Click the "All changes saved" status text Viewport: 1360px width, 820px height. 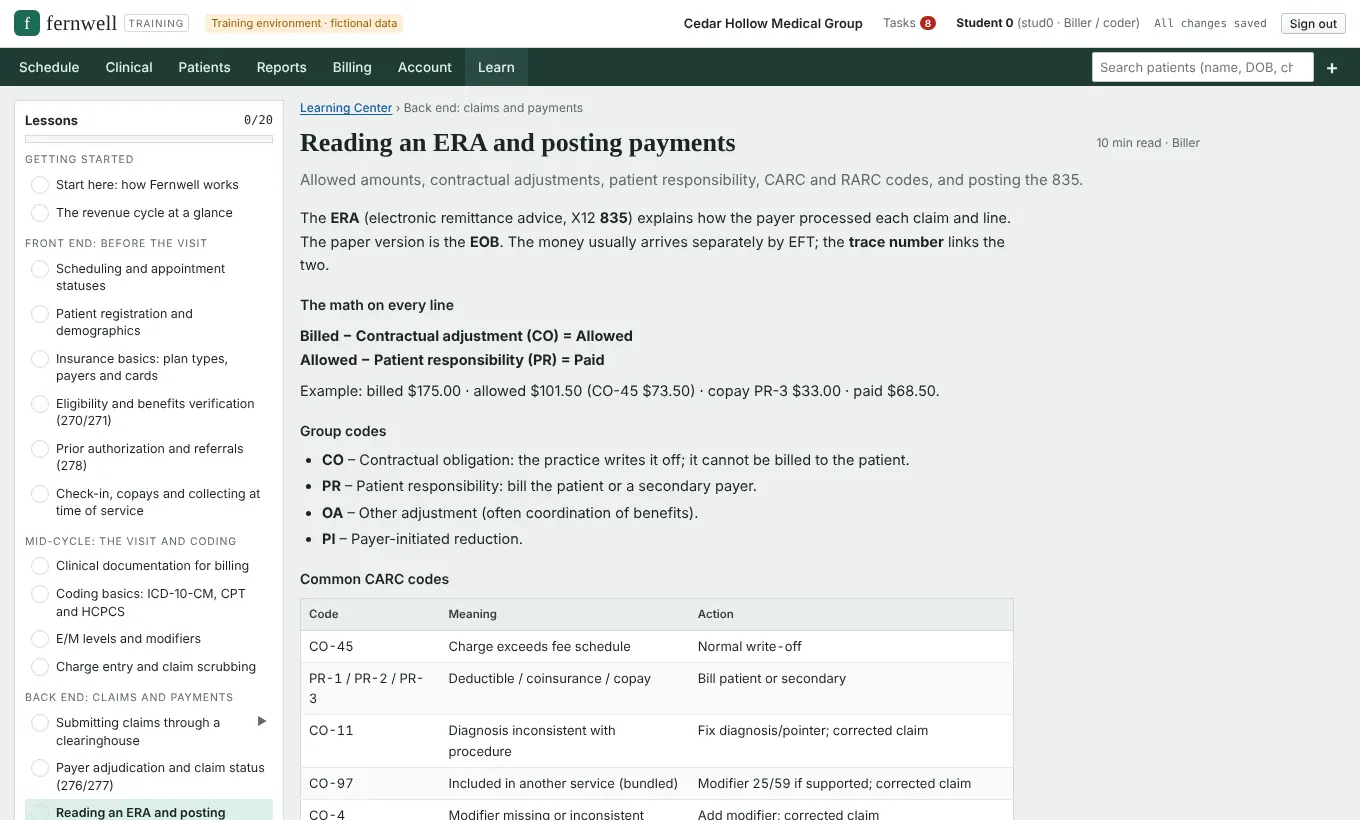[1210, 23]
